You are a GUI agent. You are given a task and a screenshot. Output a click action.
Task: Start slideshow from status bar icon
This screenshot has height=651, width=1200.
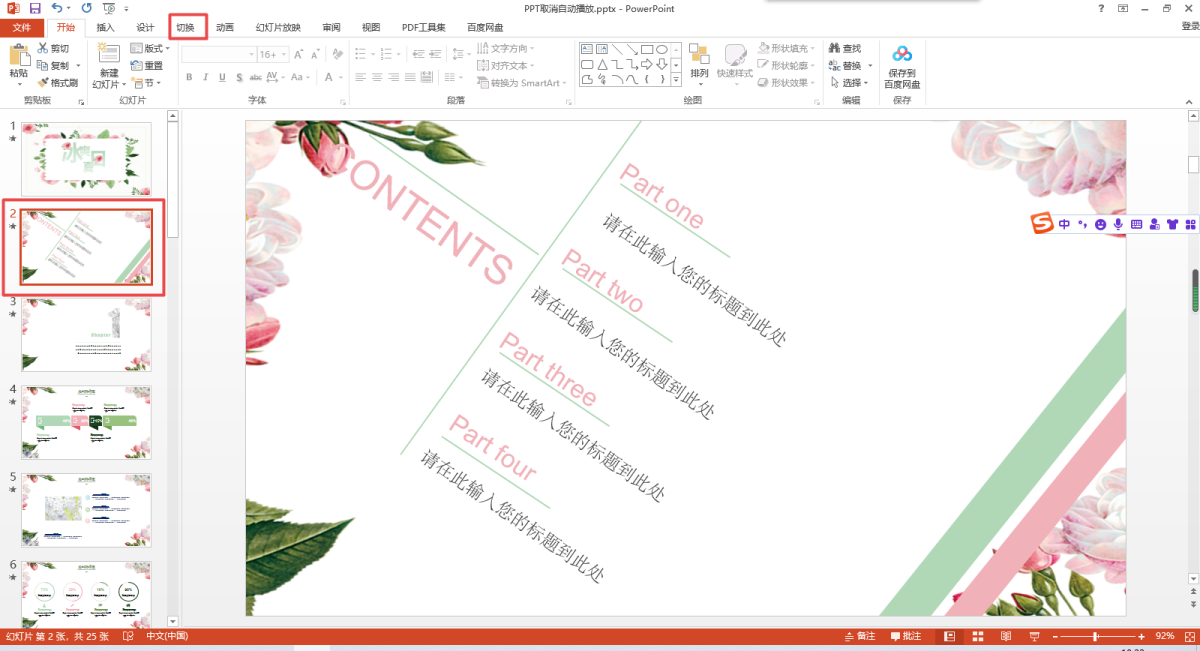(1035, 637)
